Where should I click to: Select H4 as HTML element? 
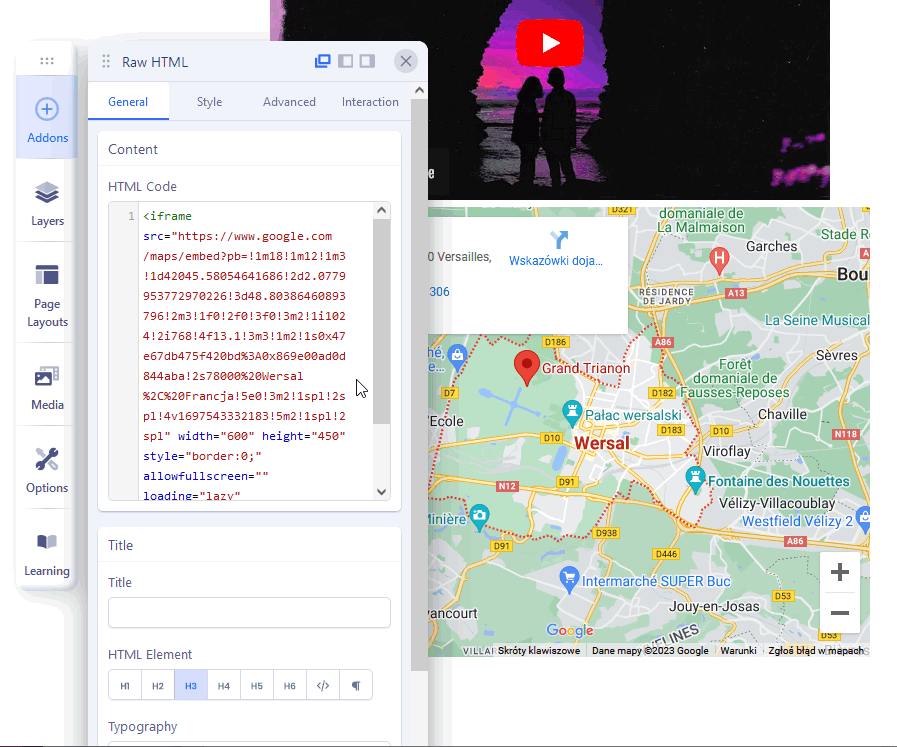point(224,686)
